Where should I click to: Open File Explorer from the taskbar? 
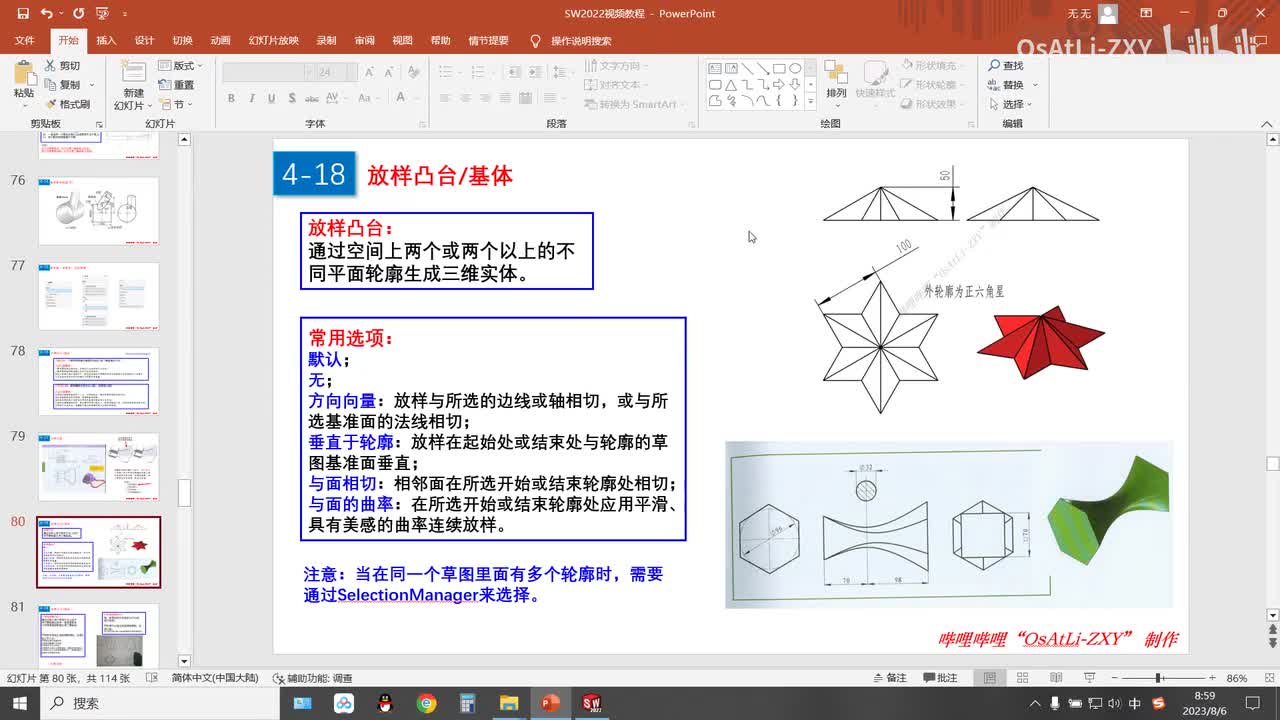[x=508, y=703]
